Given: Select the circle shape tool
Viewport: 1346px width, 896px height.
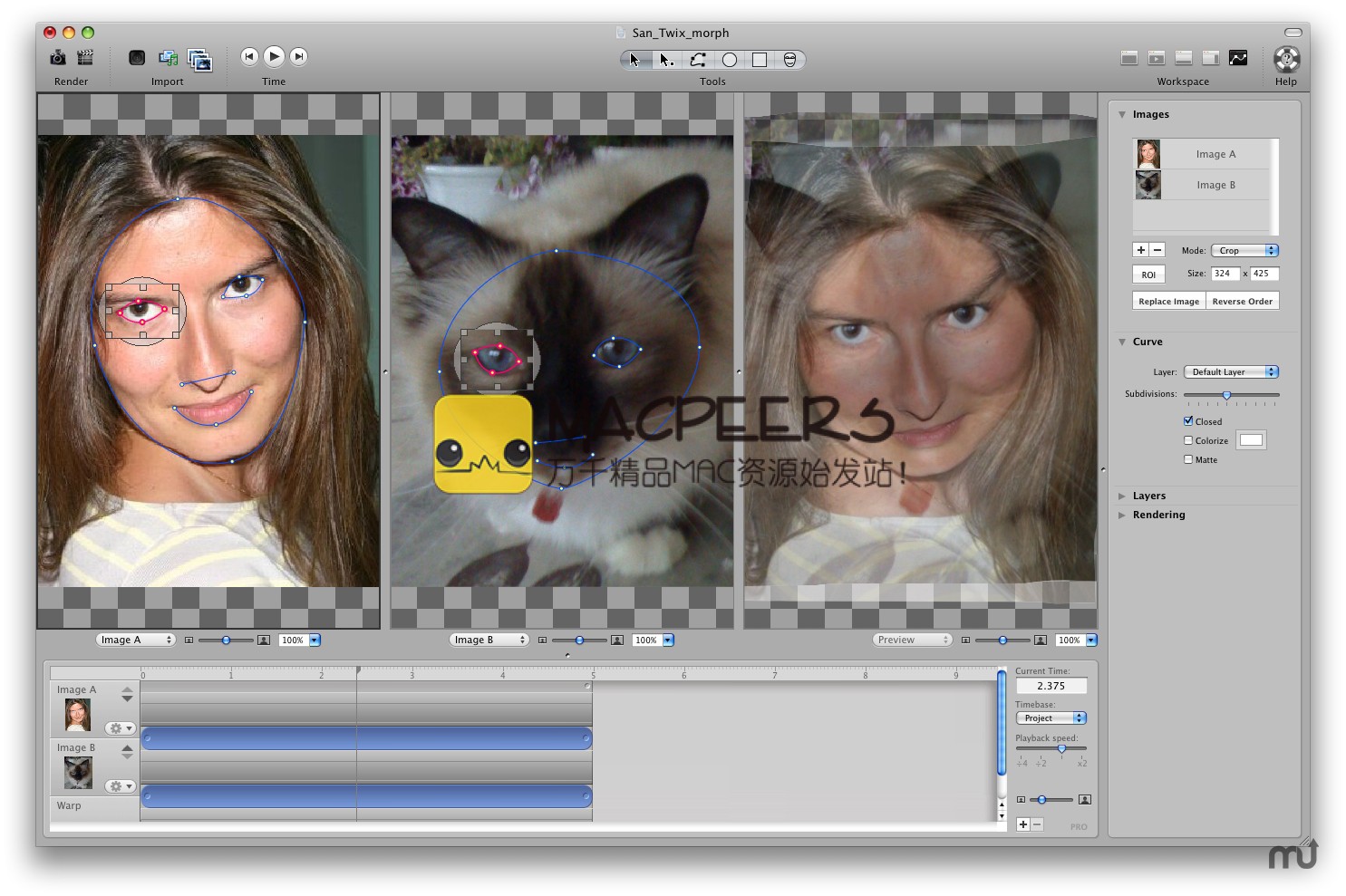Looking at the screenshot, I should [x=730, y=60].
